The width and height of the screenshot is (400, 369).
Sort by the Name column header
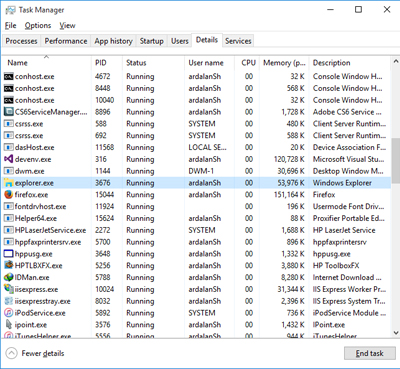pos(47,63)
